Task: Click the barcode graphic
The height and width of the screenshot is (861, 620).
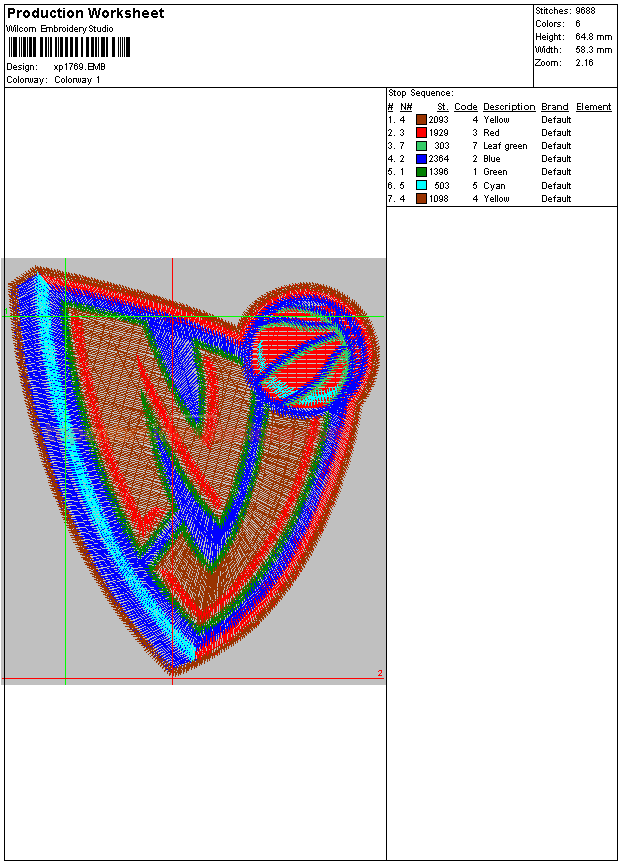Action: click(x=69, y=47)
